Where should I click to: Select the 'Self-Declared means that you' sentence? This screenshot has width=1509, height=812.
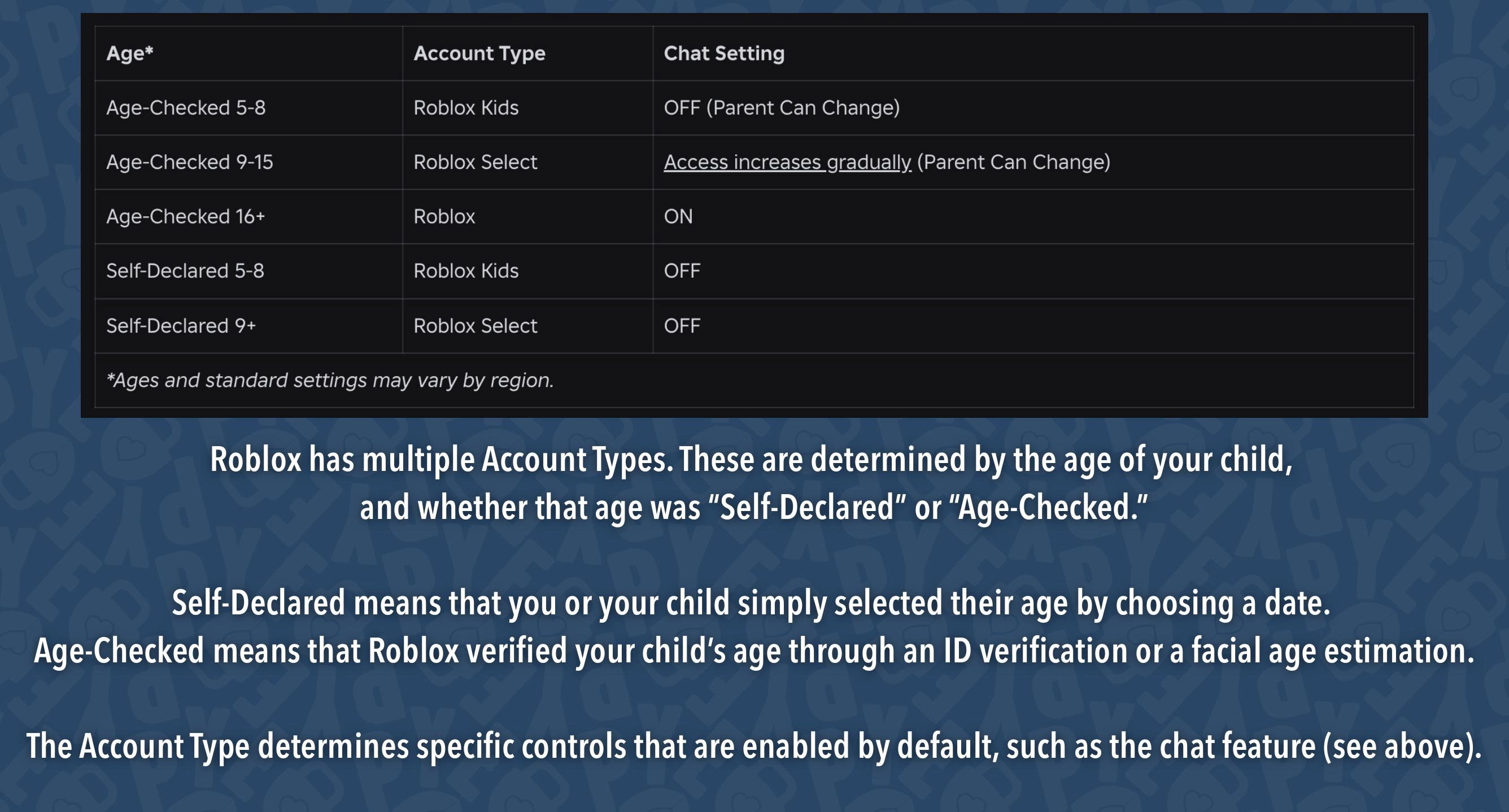point(751,604)
